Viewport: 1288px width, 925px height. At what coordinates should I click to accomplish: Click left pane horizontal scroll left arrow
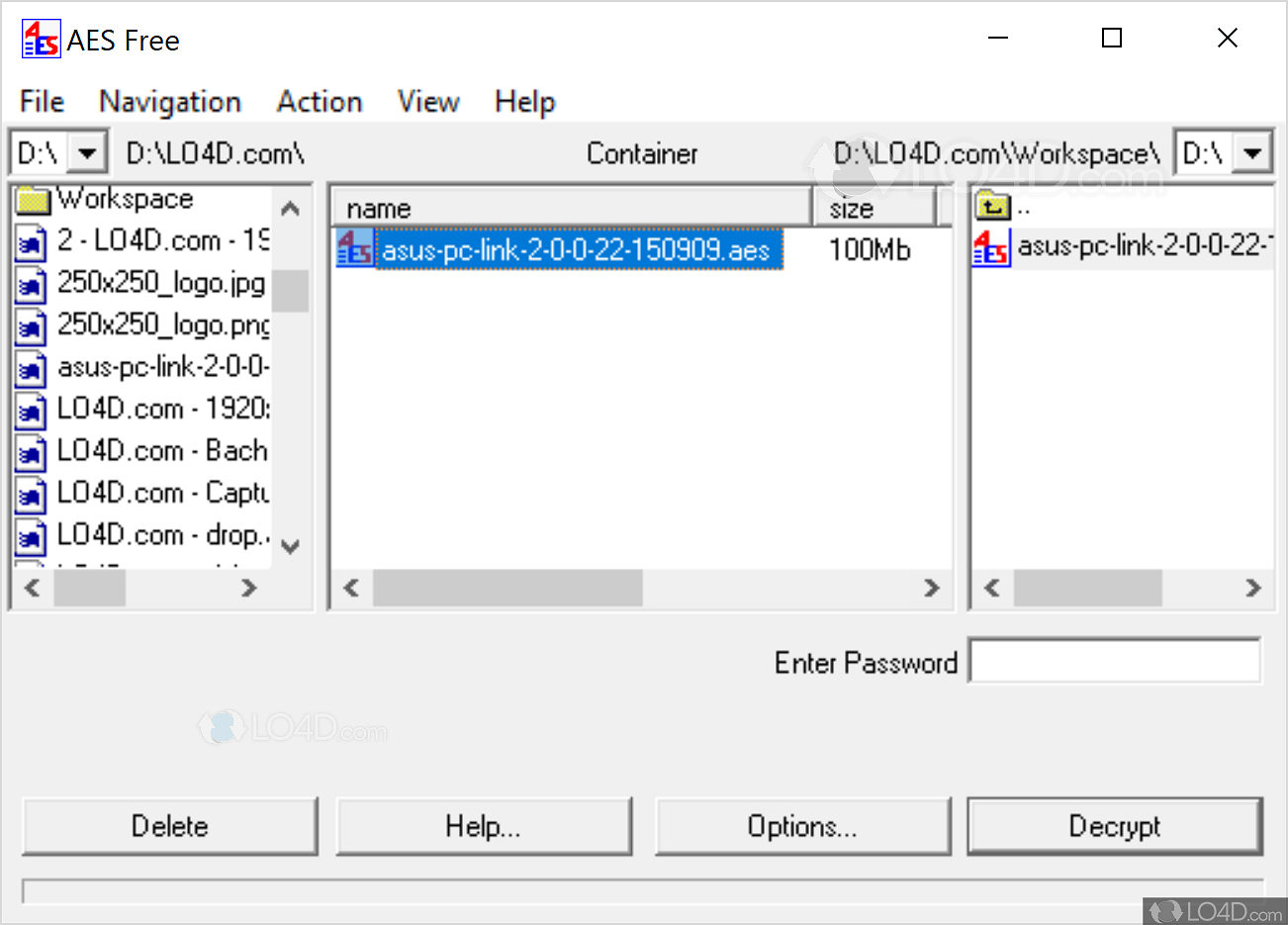point(33,588)
